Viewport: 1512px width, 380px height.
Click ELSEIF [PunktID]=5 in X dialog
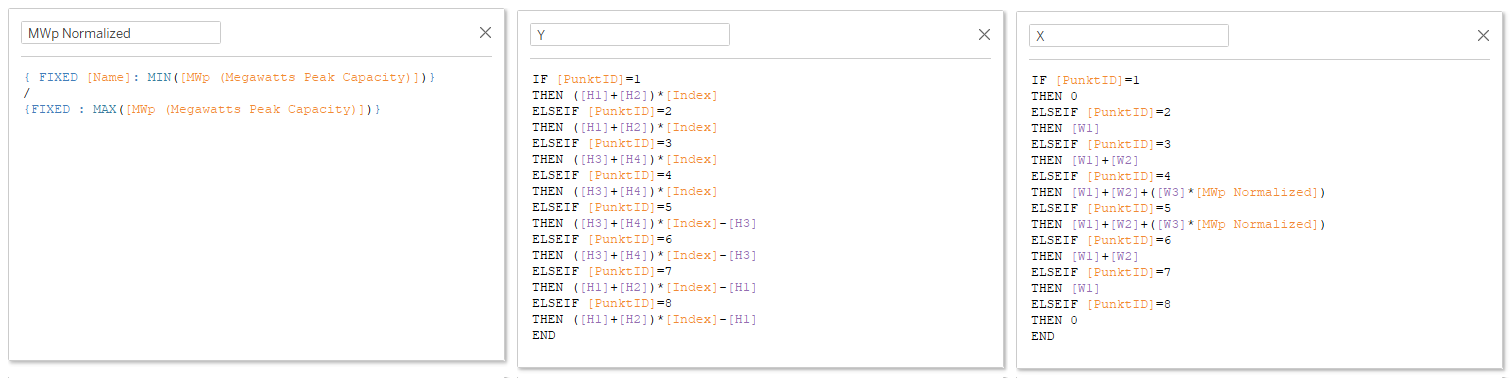point(1101,208)
